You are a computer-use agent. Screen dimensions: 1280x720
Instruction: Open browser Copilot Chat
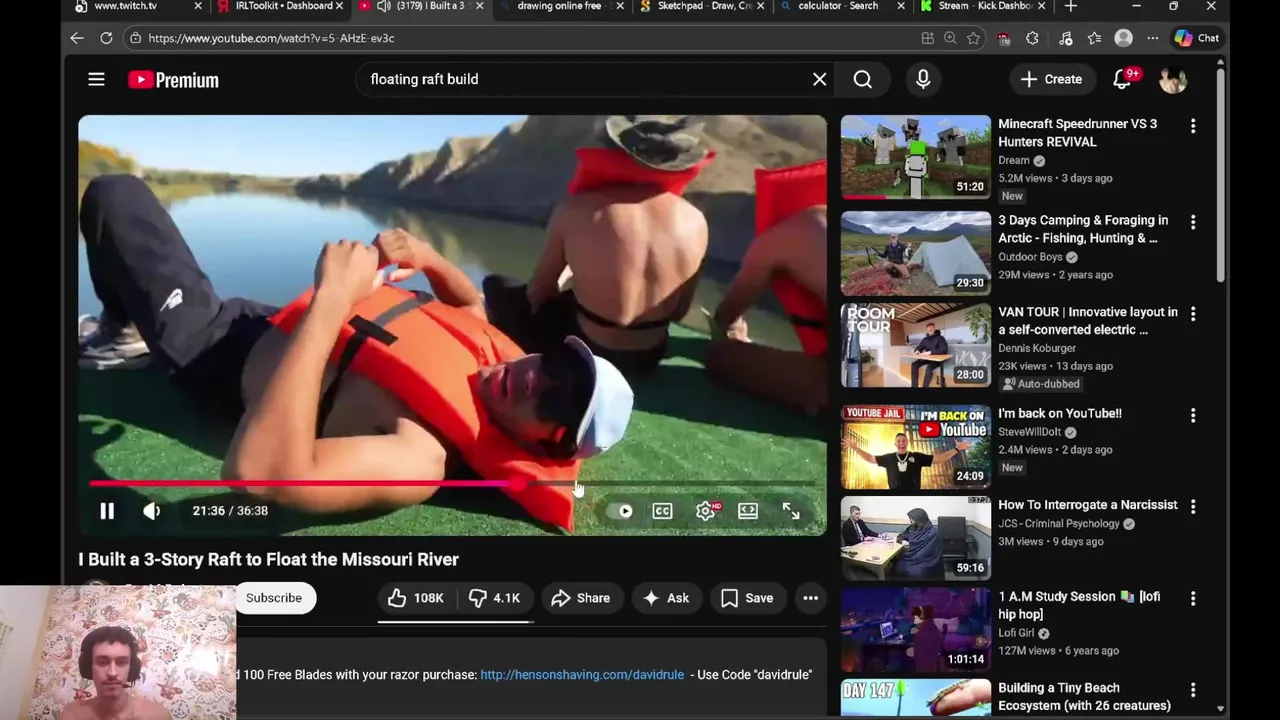point(1196,38)
